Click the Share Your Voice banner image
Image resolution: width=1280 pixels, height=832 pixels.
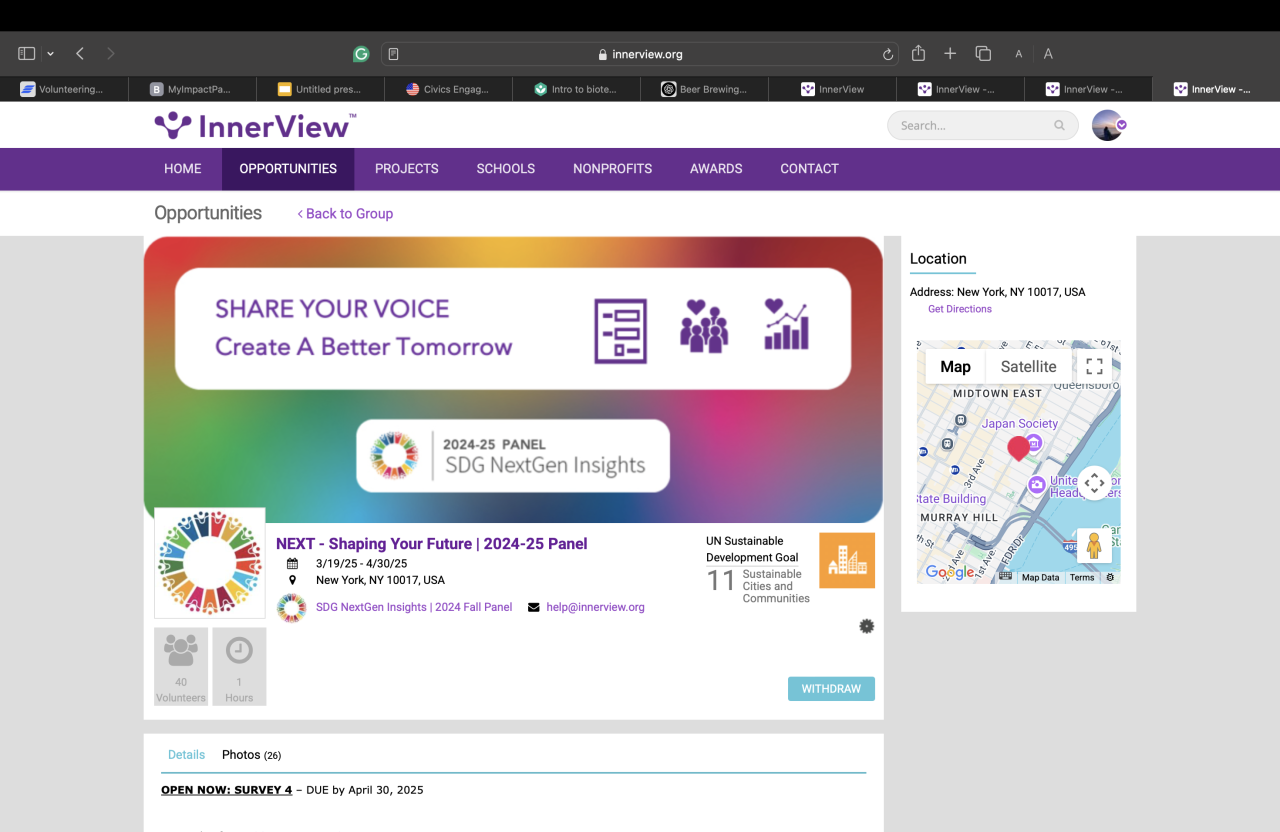pyautogui.click(x=513, y=380)
